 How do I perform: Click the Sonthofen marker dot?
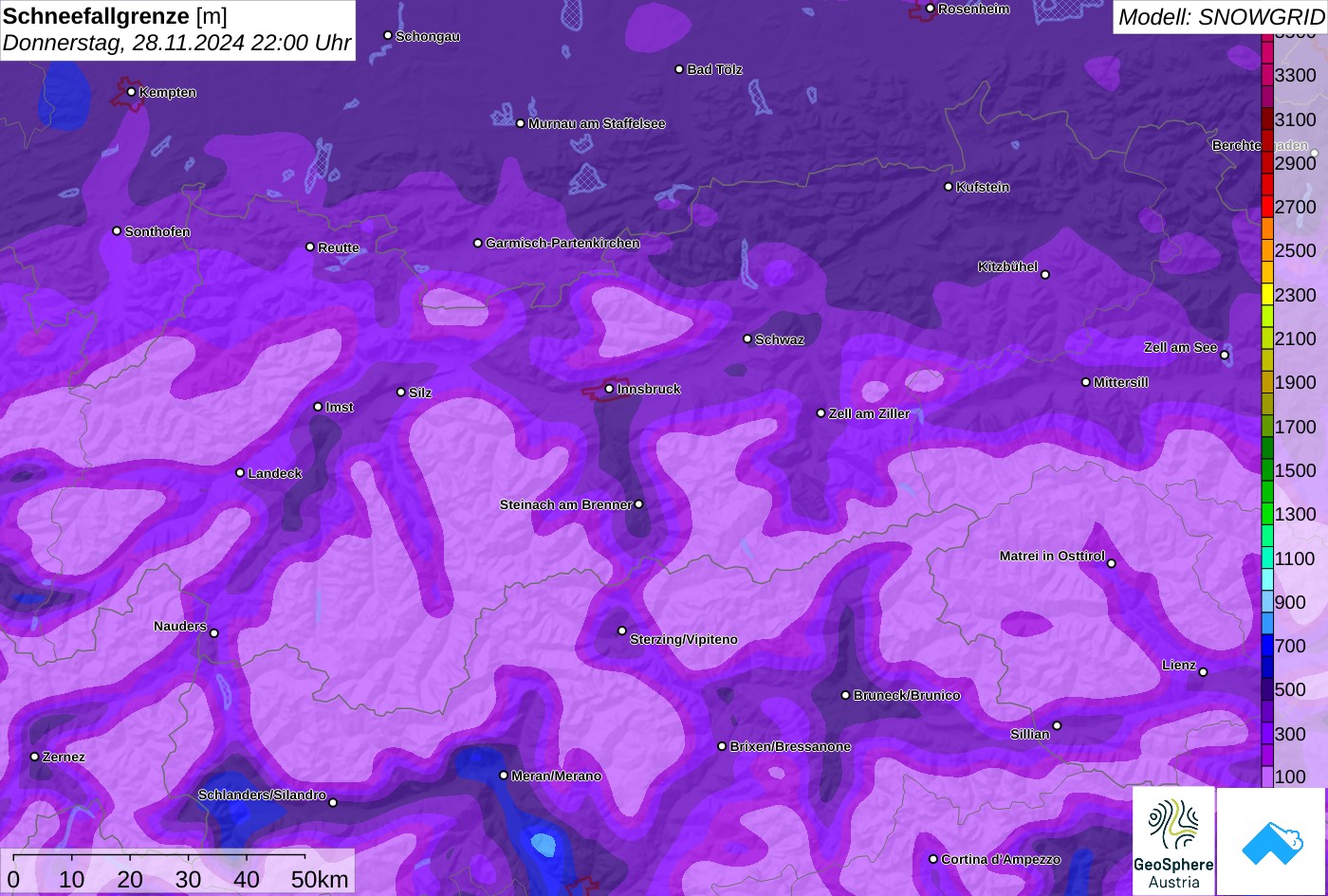click(117, 230)
